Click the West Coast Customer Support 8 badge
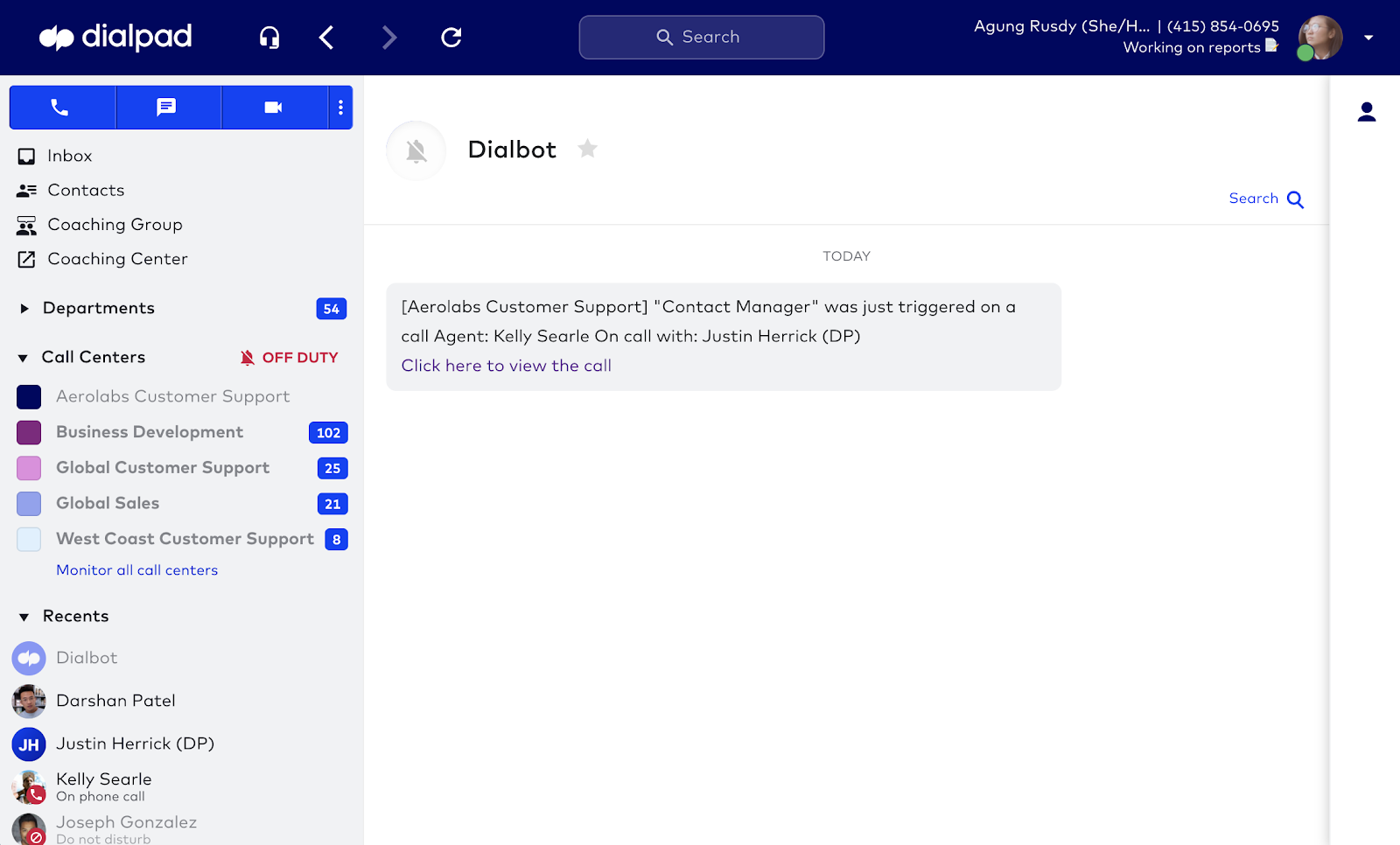The image size is (1400, 845). tap(337, 540)
